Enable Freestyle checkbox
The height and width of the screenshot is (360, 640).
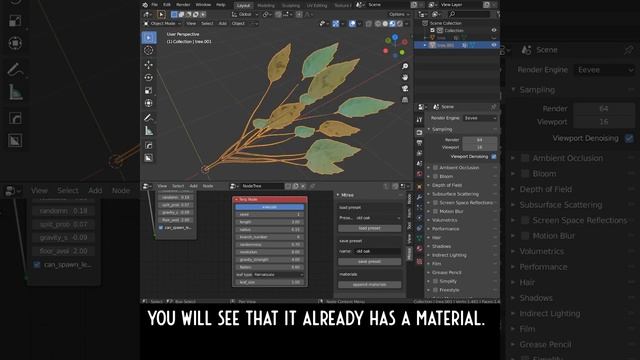coord(436,290)
